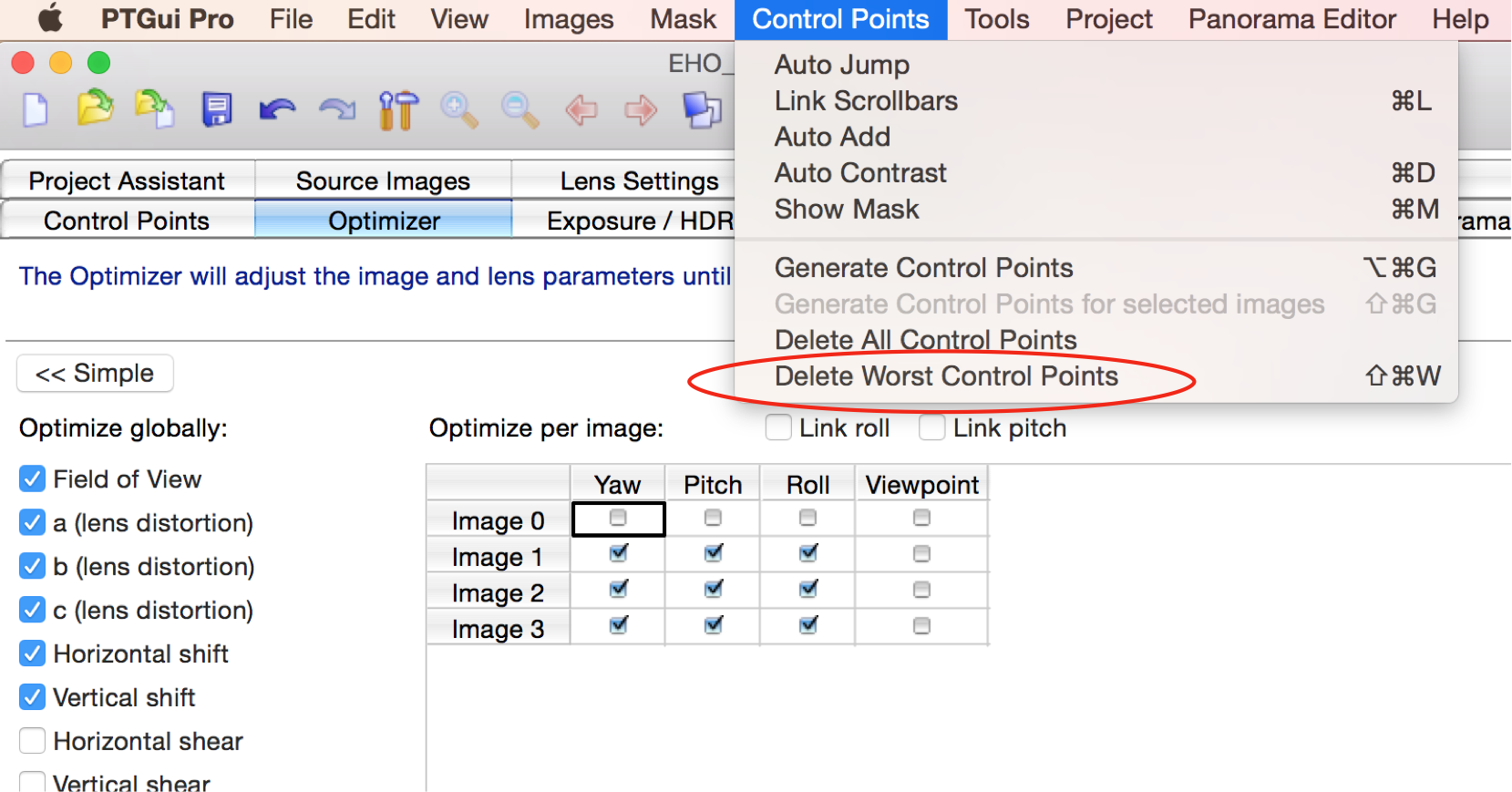Image resolution: width=1512 pixels, height=792 pixels.
Task: Enable the Horizontal shear checkbox
Action: (x=32, y=741)
